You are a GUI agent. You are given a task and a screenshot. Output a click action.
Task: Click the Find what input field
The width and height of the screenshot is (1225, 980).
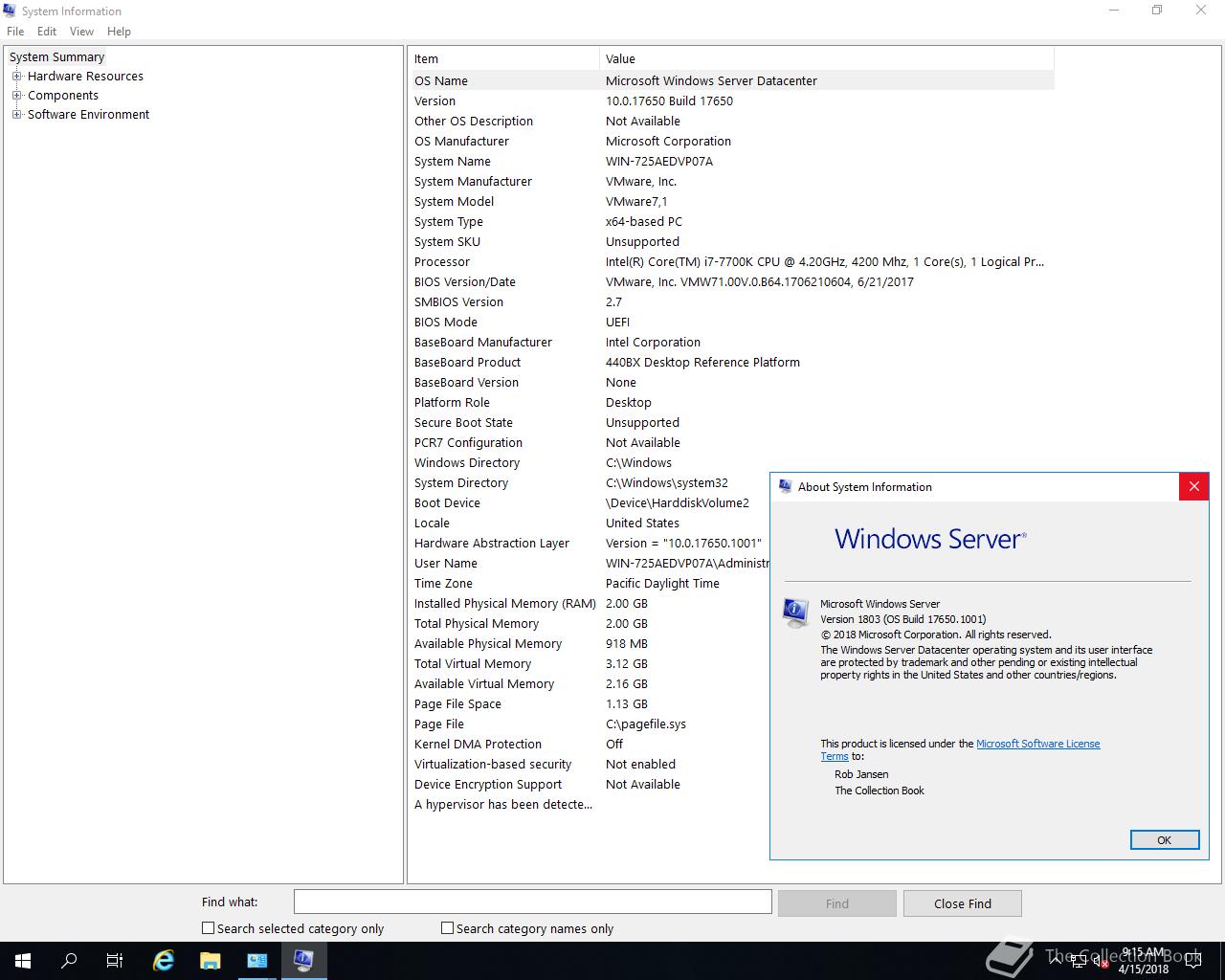pos(532,902)
